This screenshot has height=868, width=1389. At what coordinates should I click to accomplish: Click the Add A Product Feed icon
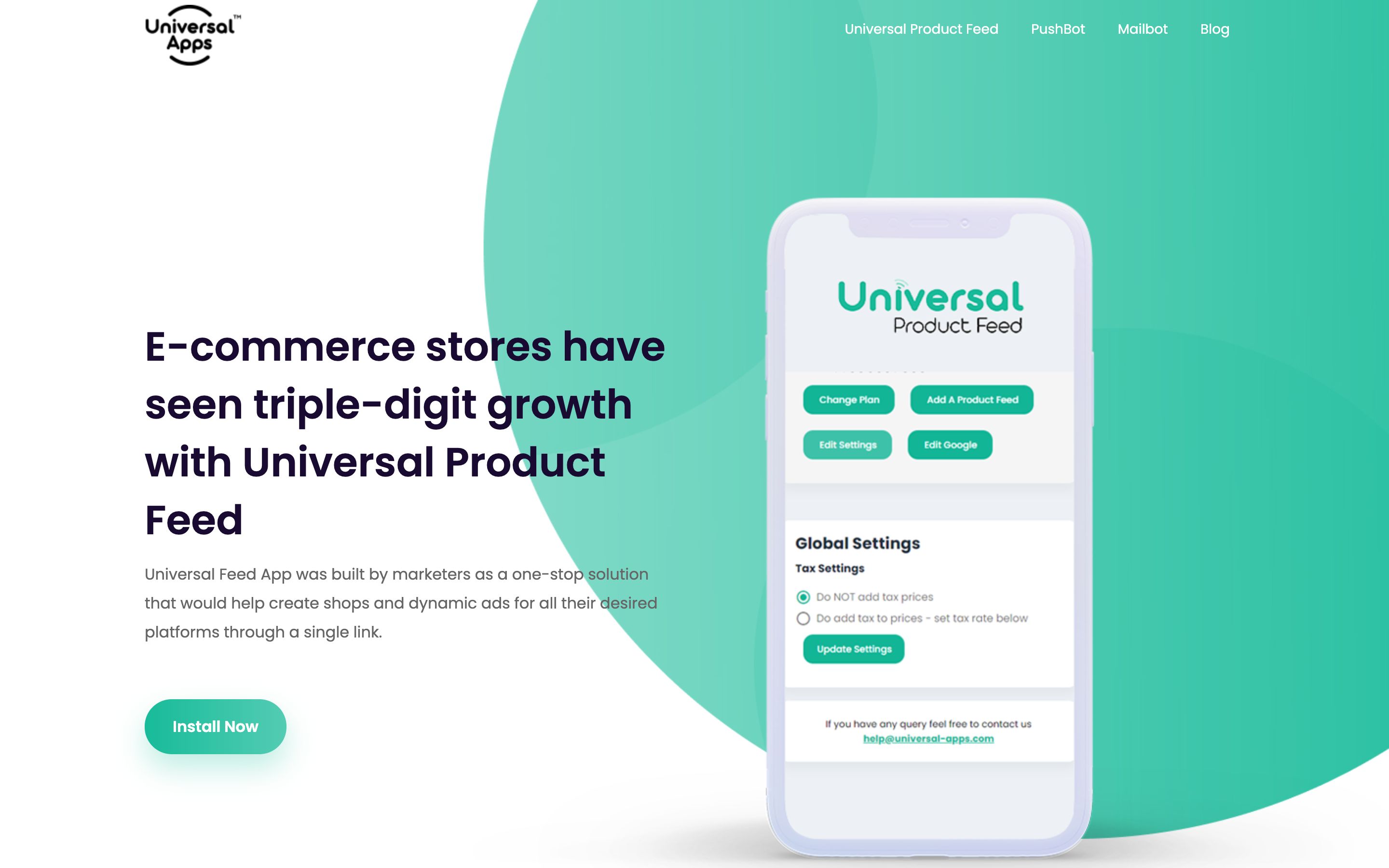(x=969, y=399)
